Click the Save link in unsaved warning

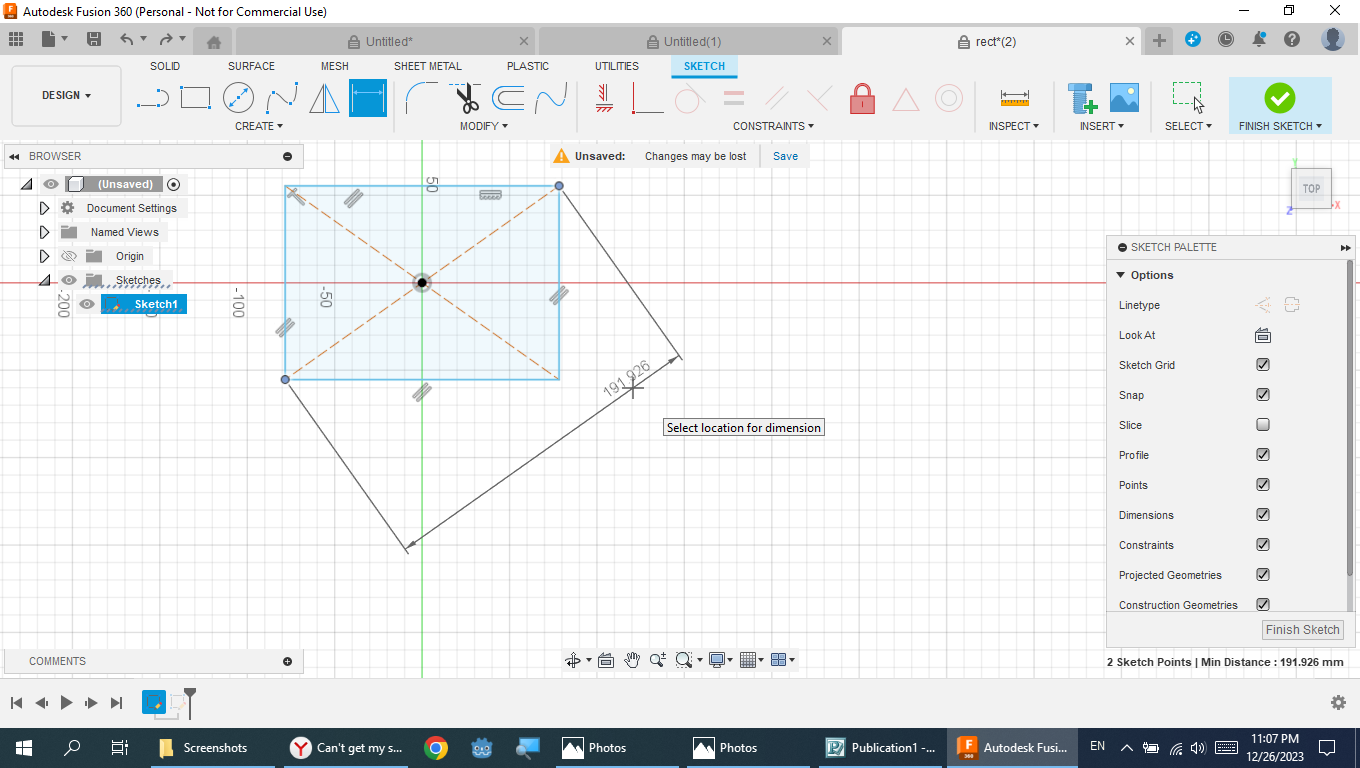pyautogui.click(x=785, y=156)
